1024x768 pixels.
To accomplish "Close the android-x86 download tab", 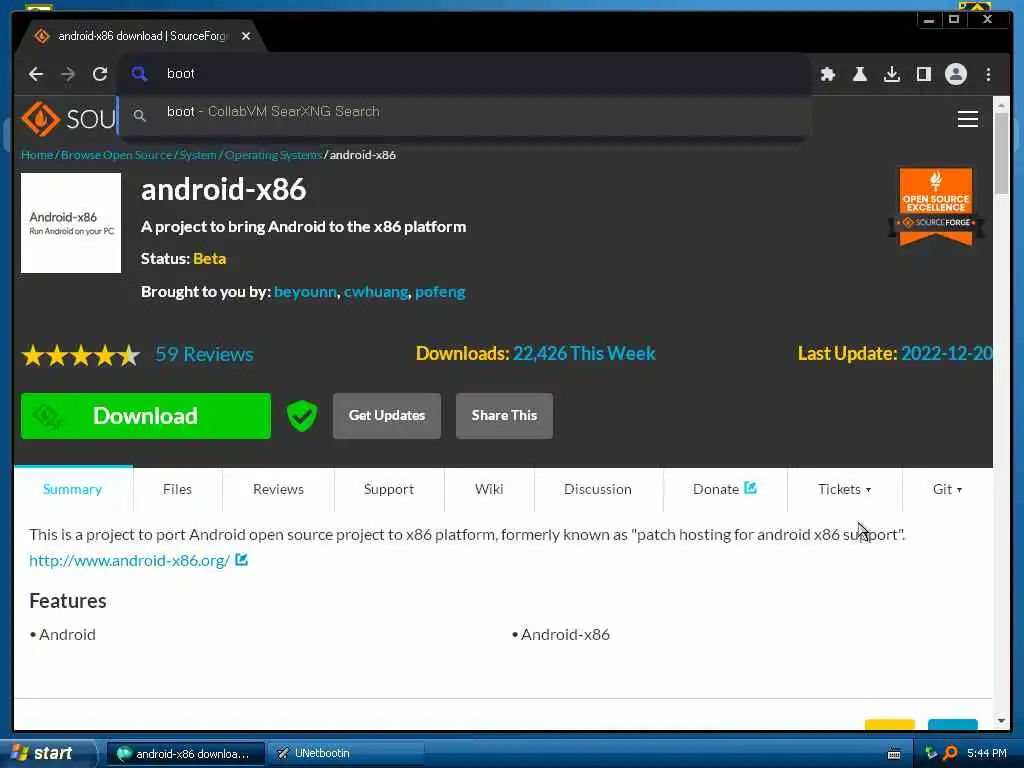I will click(246, 36).
